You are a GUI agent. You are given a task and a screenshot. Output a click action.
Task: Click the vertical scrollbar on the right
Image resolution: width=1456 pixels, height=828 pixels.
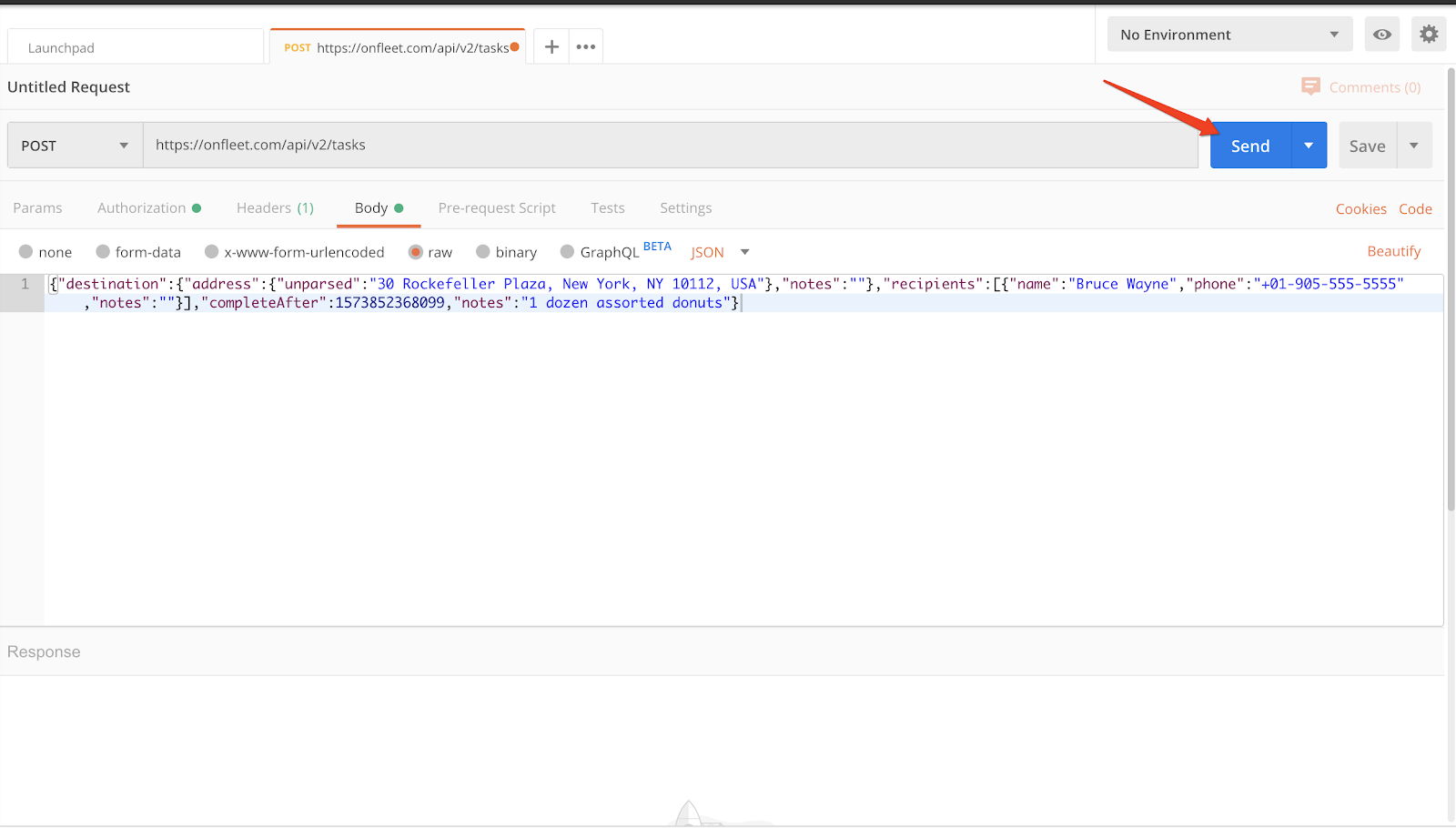coord(1451,288)
